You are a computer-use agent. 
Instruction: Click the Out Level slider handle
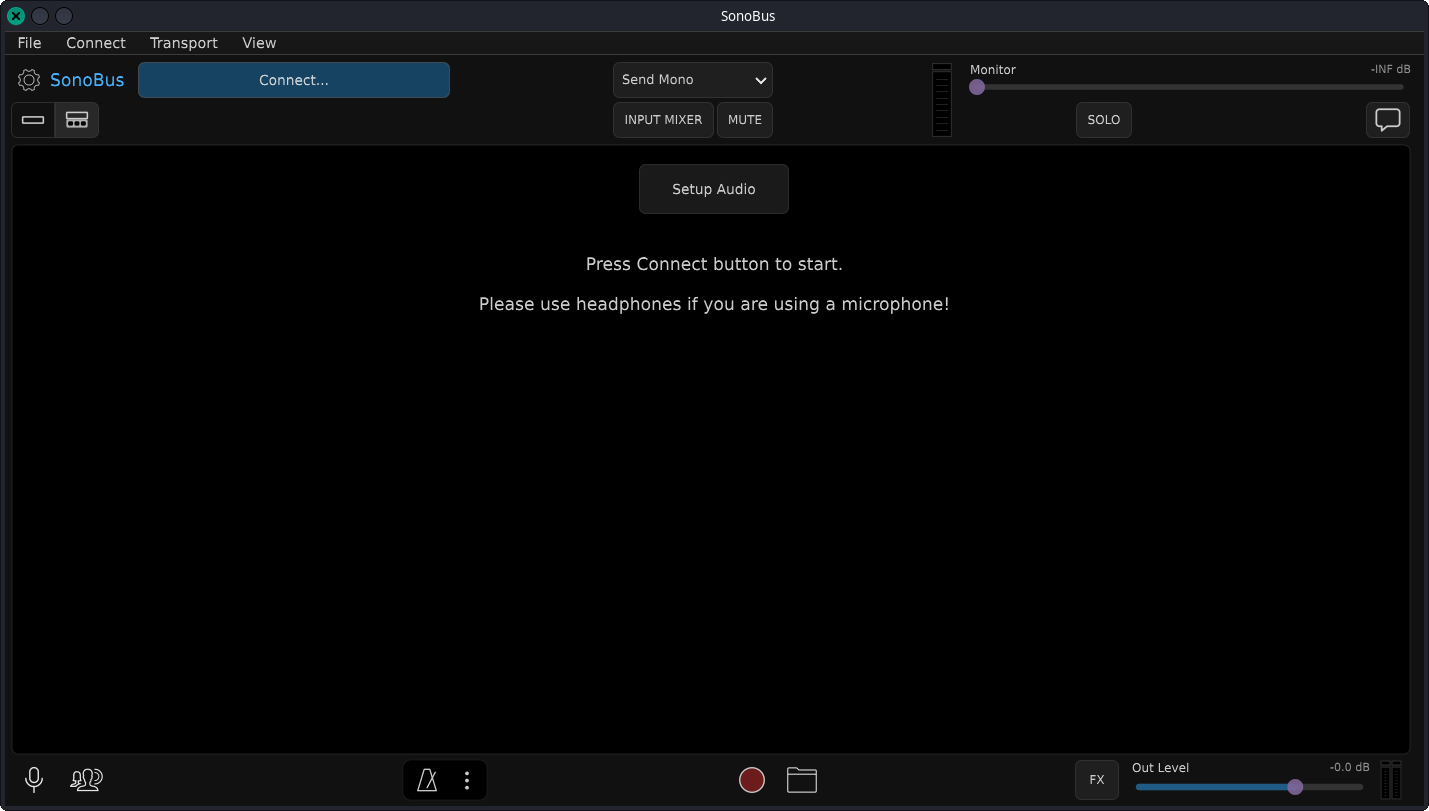(1295, 787)
